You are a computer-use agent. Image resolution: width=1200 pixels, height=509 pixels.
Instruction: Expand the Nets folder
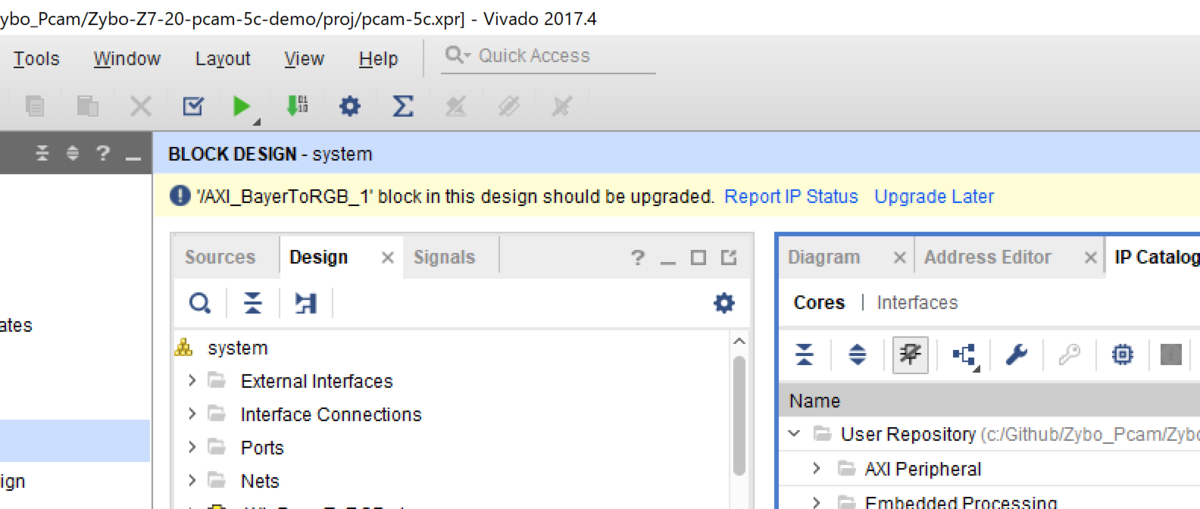(x=192, y=481)
